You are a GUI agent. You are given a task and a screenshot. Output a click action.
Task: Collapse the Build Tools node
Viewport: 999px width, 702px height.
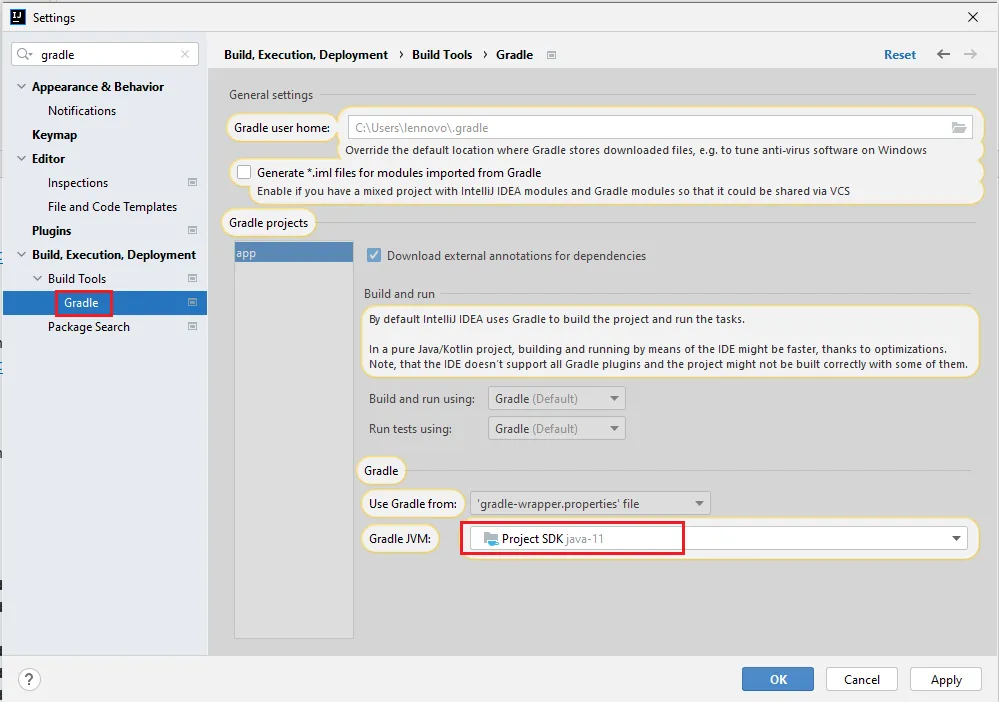38,278
